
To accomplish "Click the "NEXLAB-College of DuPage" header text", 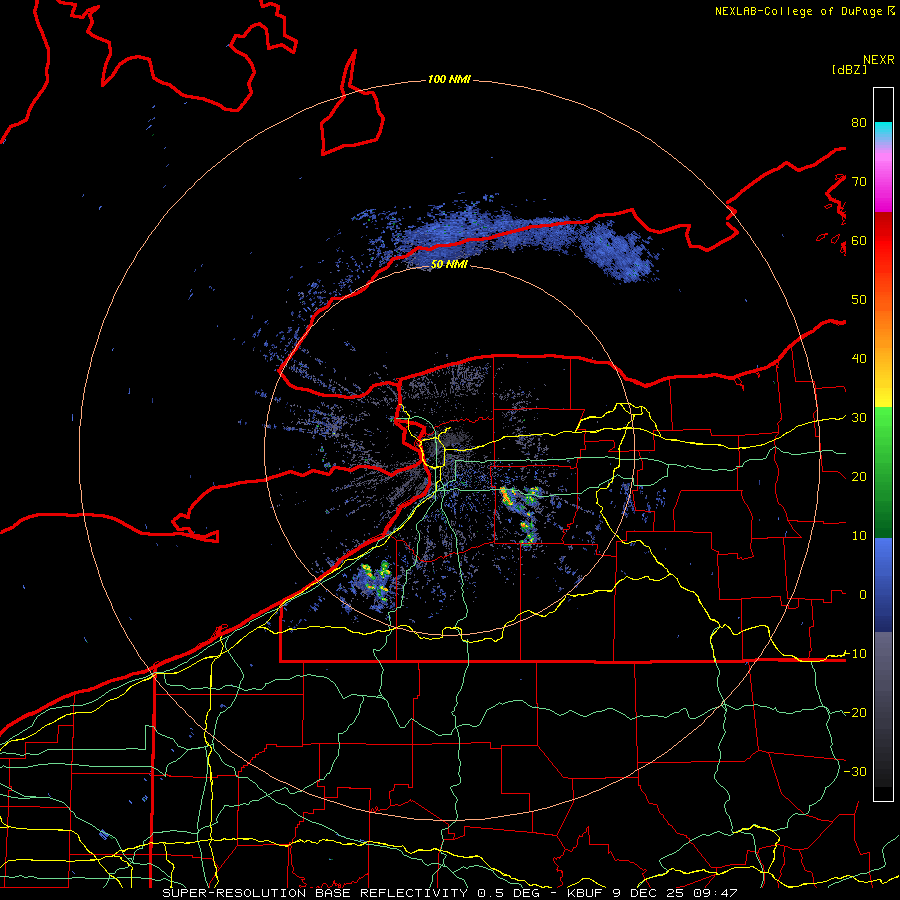I will pyautogui.click(x=798, y=11).
